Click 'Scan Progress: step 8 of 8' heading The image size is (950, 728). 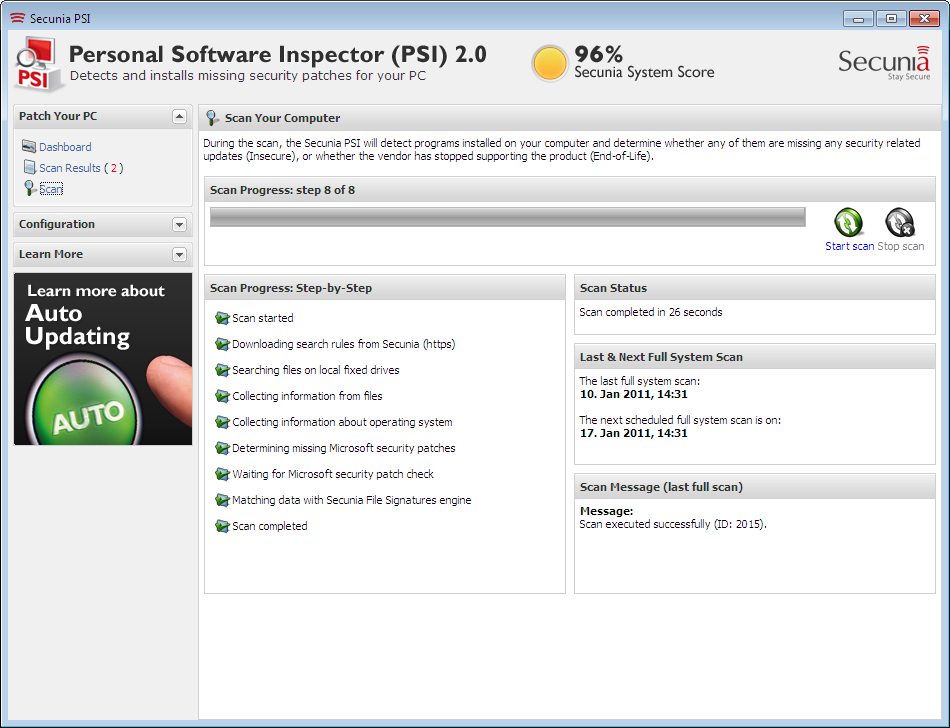282,190
